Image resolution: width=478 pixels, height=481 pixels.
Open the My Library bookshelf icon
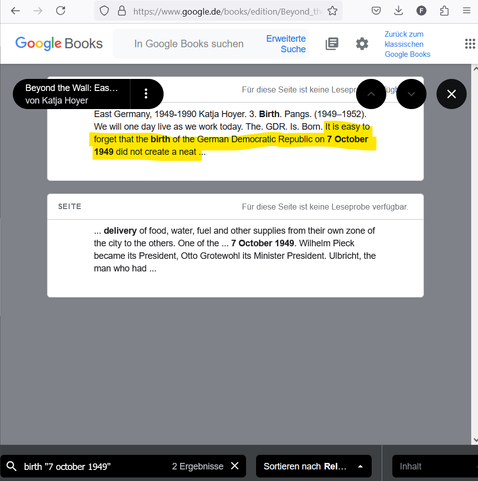[332, 44]
